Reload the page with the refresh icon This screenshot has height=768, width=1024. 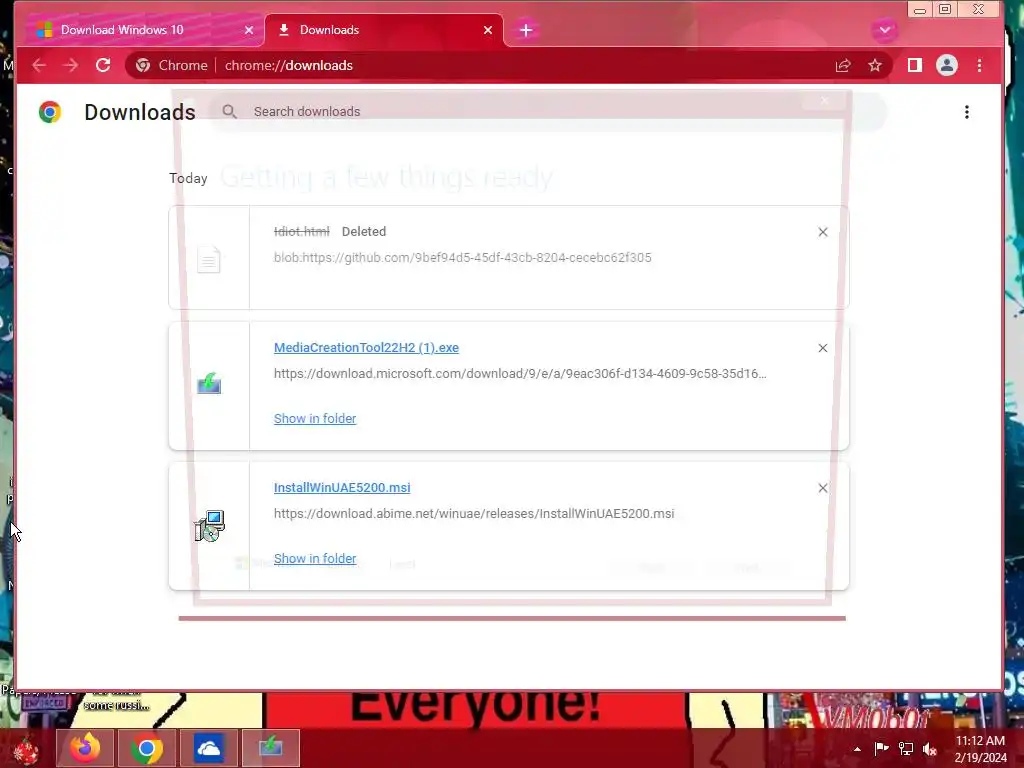click(x=103, y=65)
